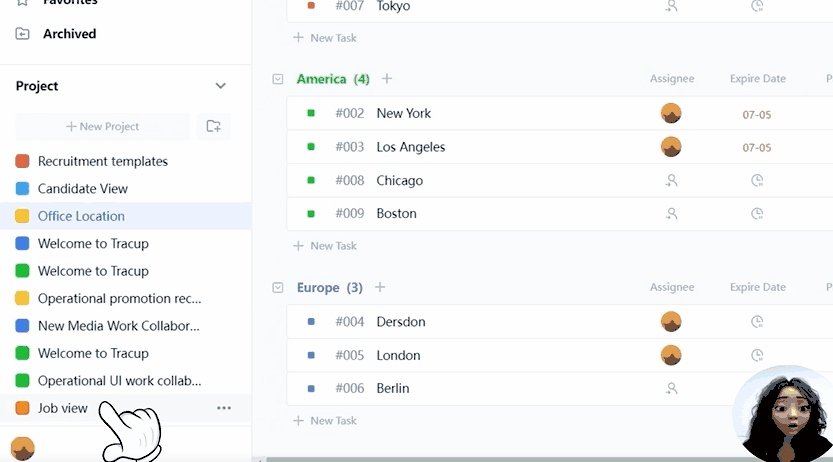833x462 pixels.
Task: Select the Candidate View project
Action: [82, 189]
